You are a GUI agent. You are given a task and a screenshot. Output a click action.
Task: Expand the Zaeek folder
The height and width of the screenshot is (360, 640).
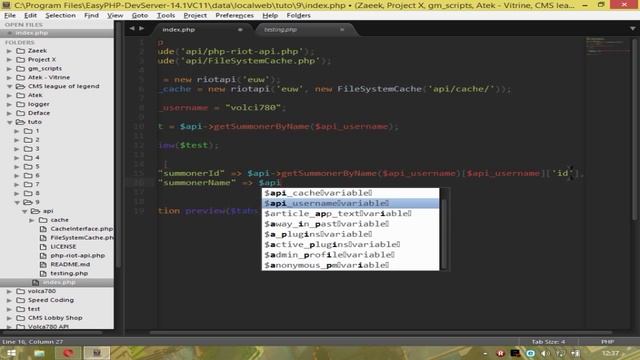(9, 51)
